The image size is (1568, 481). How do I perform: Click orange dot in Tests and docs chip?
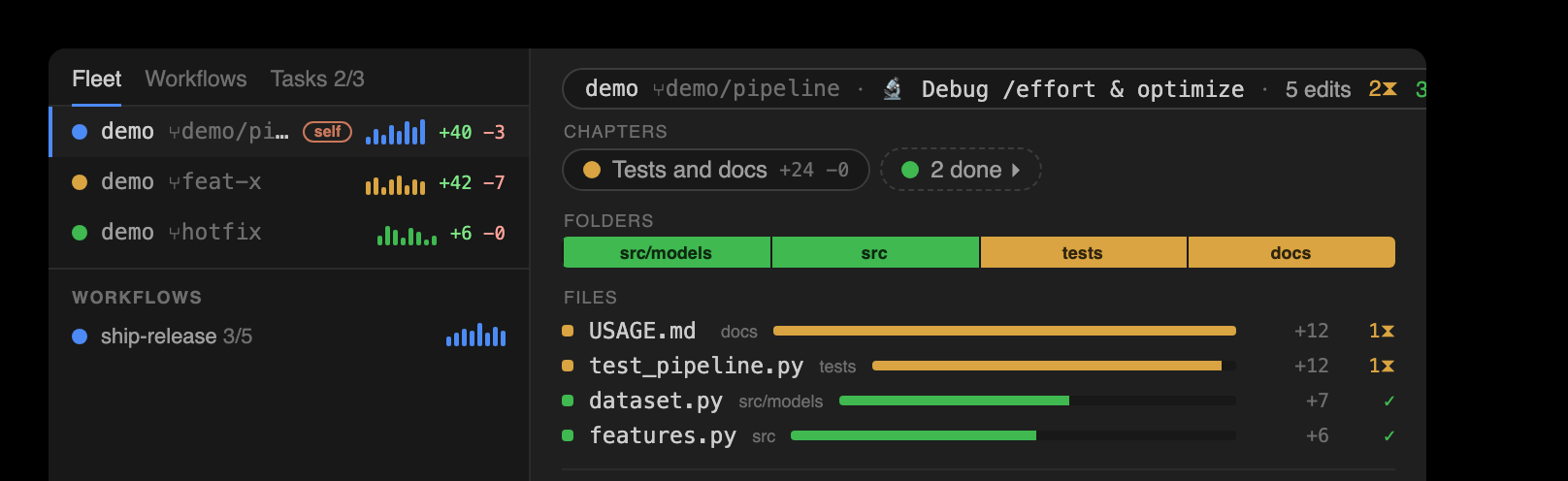[x=592, y=170]
